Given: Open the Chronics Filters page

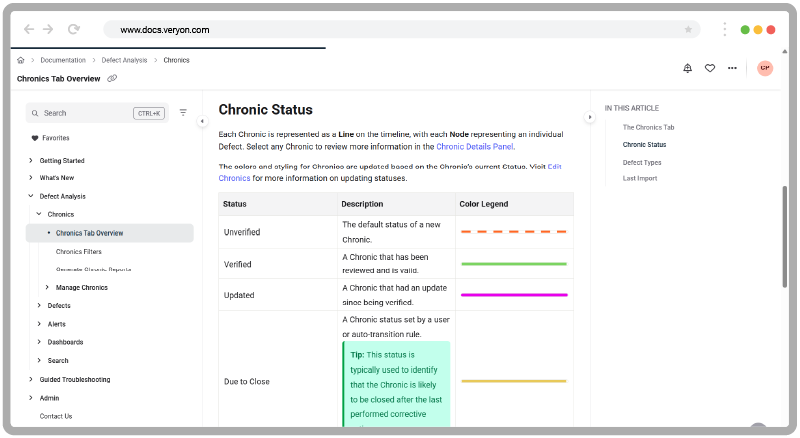Looking at the screenshot, I should click(x=79, y=252).
